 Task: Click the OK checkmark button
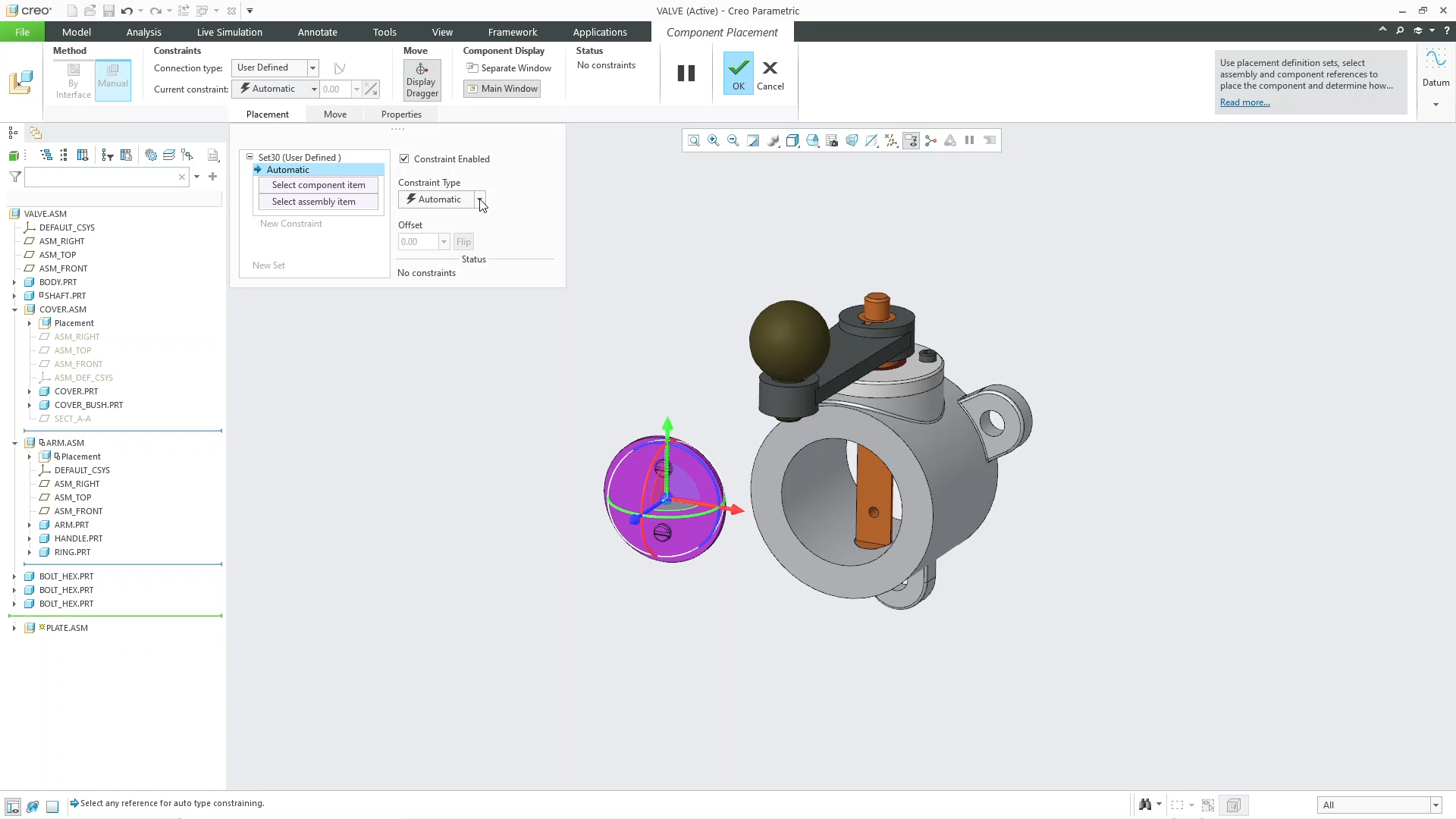739,73
